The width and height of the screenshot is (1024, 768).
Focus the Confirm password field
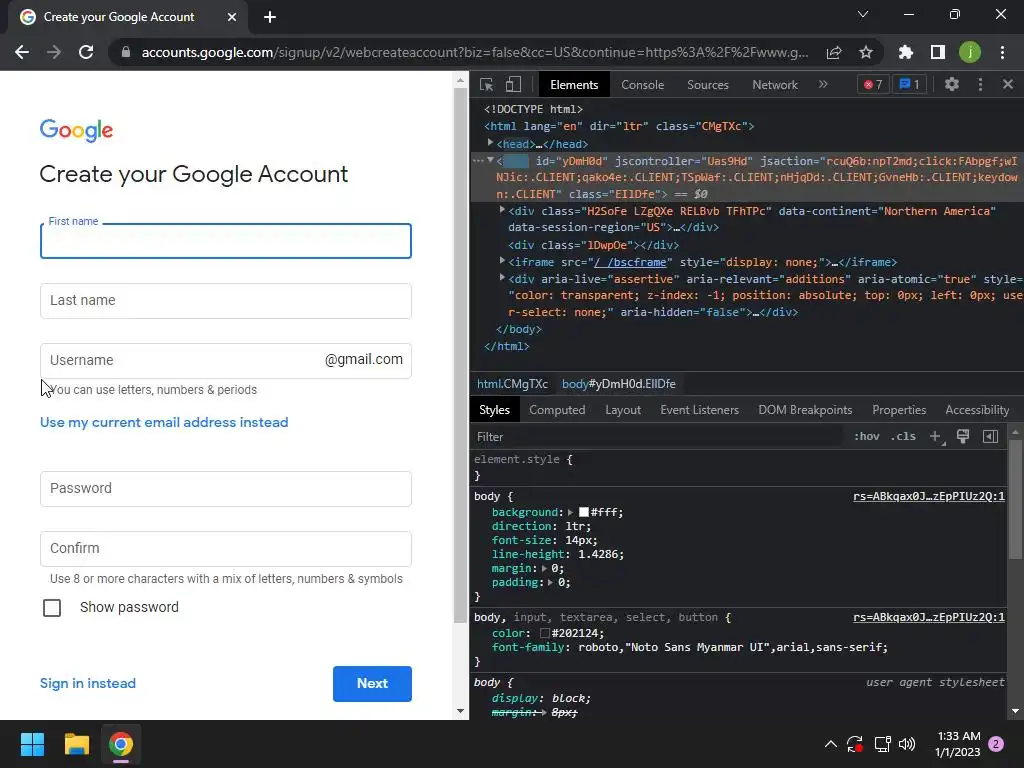tap(226, 549)
